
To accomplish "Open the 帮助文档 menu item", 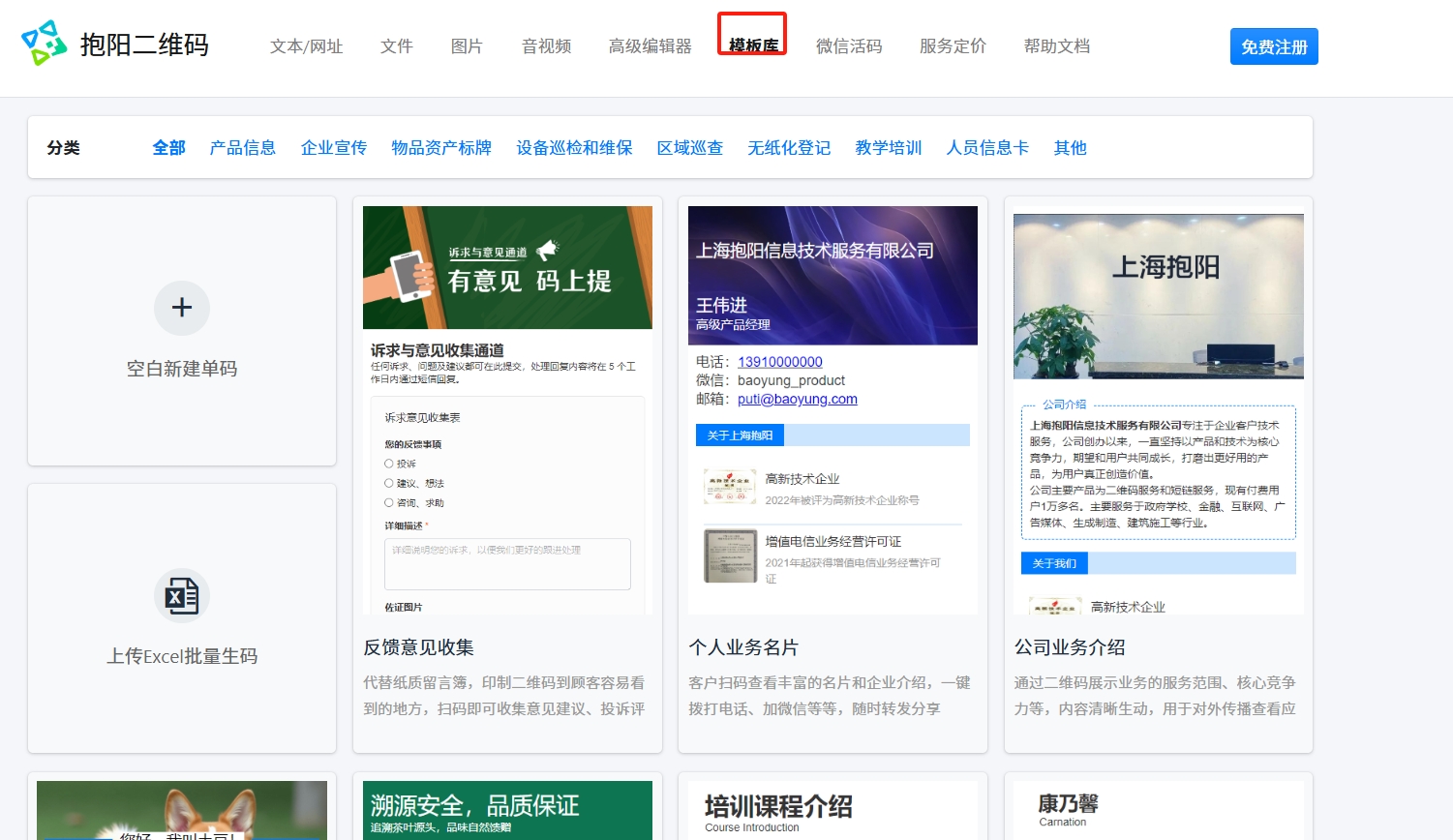I will 1056,46.
